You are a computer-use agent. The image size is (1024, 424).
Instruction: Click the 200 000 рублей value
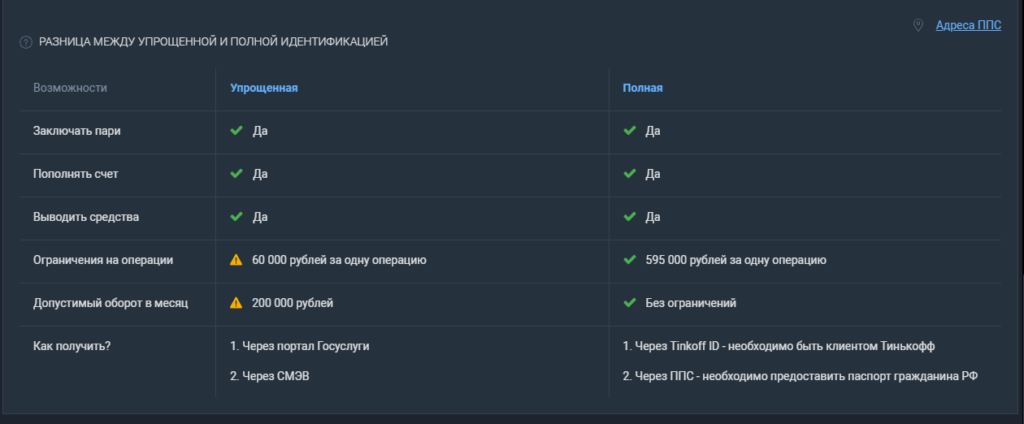point(293,303)
